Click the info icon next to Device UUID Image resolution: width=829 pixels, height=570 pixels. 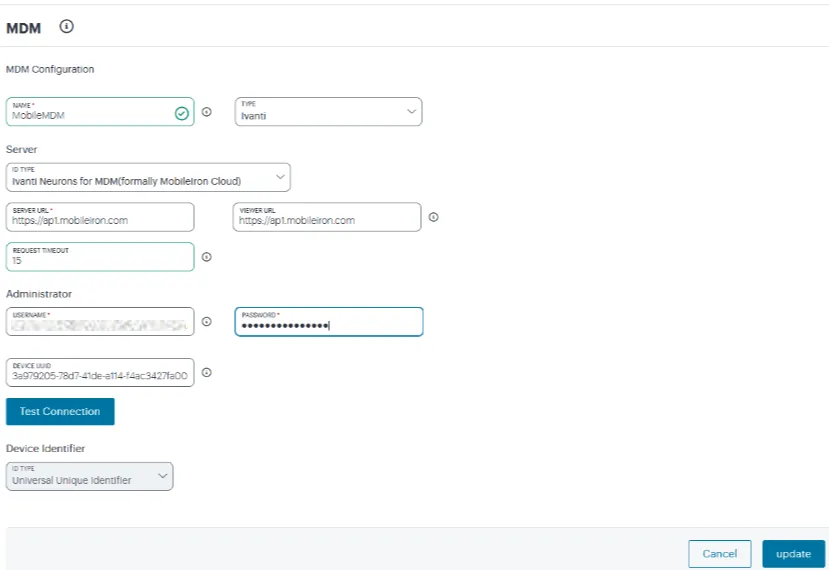(x=207, y=373)
